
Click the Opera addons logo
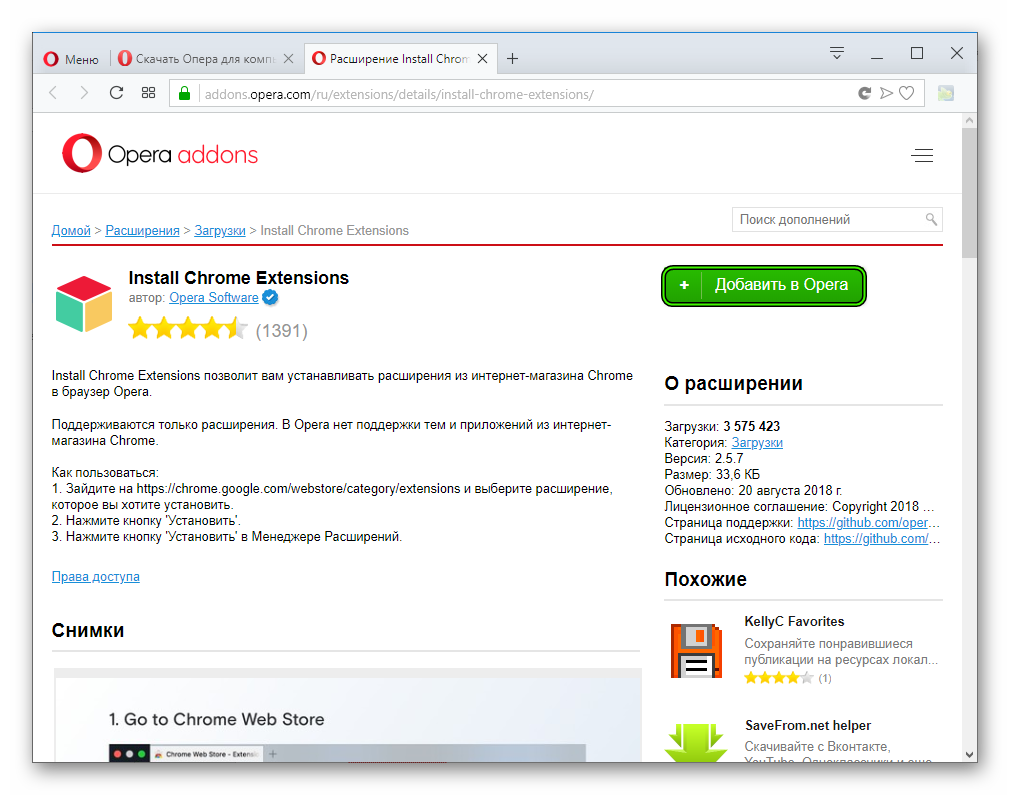160,153
